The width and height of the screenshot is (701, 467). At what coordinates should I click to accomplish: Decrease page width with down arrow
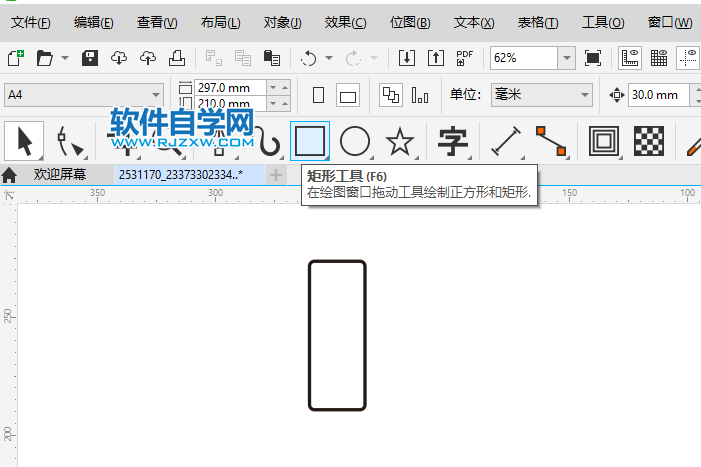273,88
